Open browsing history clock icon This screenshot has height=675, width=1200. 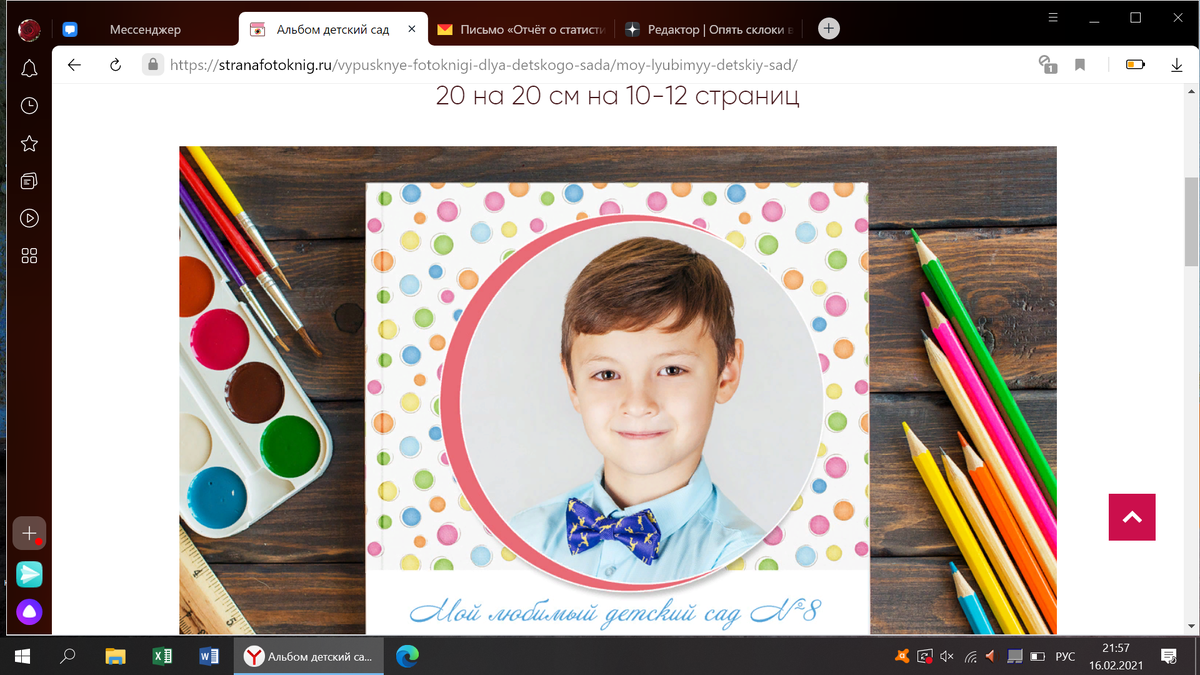click(x=29, y=105)
